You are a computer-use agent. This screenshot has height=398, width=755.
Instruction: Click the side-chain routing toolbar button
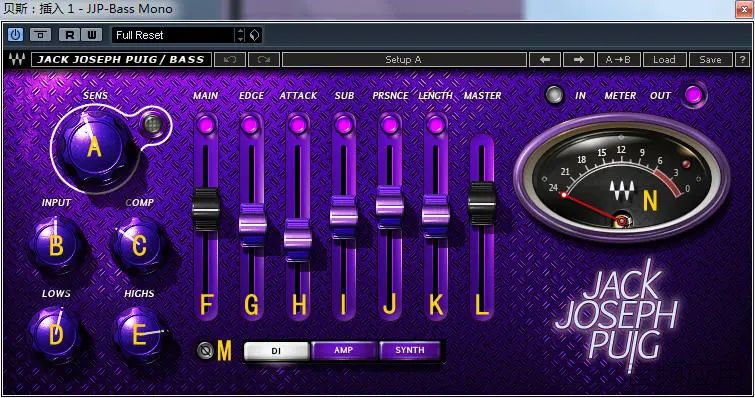[x=40, y=35]
